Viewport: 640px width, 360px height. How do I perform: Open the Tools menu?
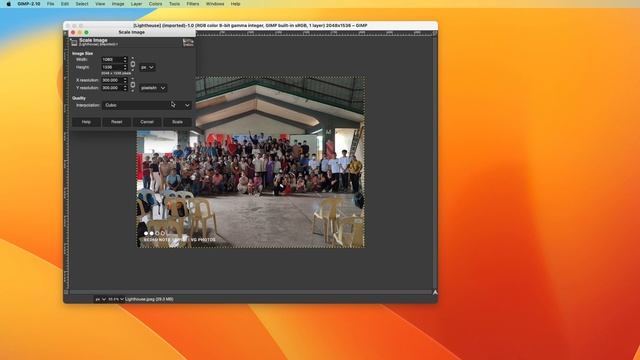(x=174, y=4)
